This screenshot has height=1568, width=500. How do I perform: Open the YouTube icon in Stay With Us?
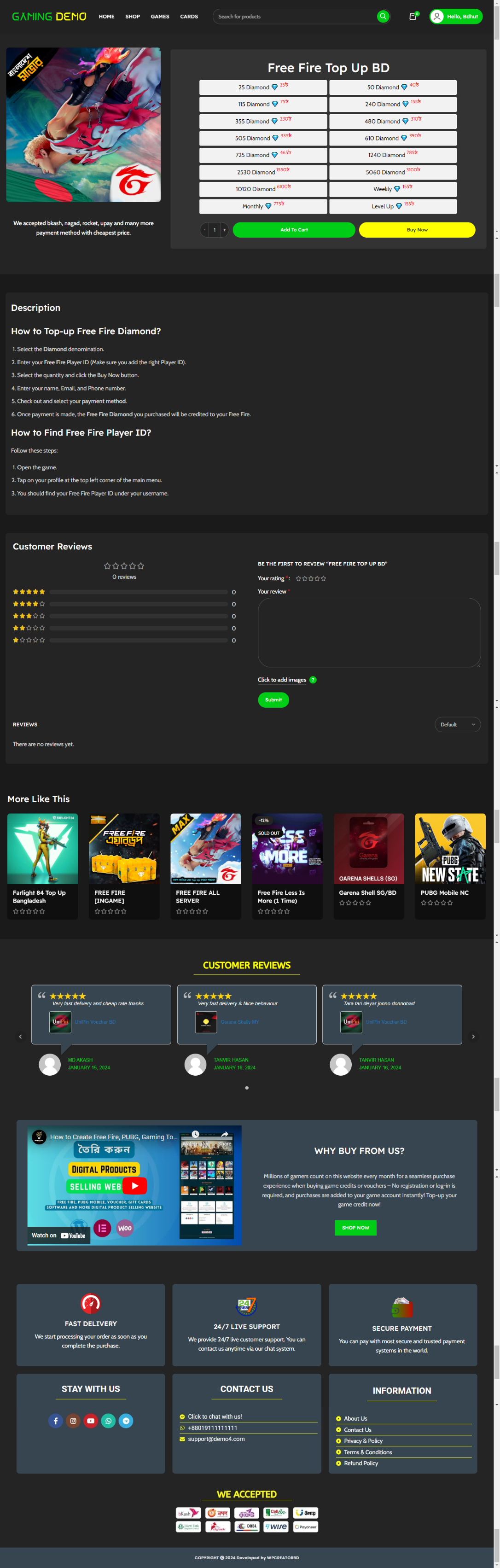tap(91, 1421)
